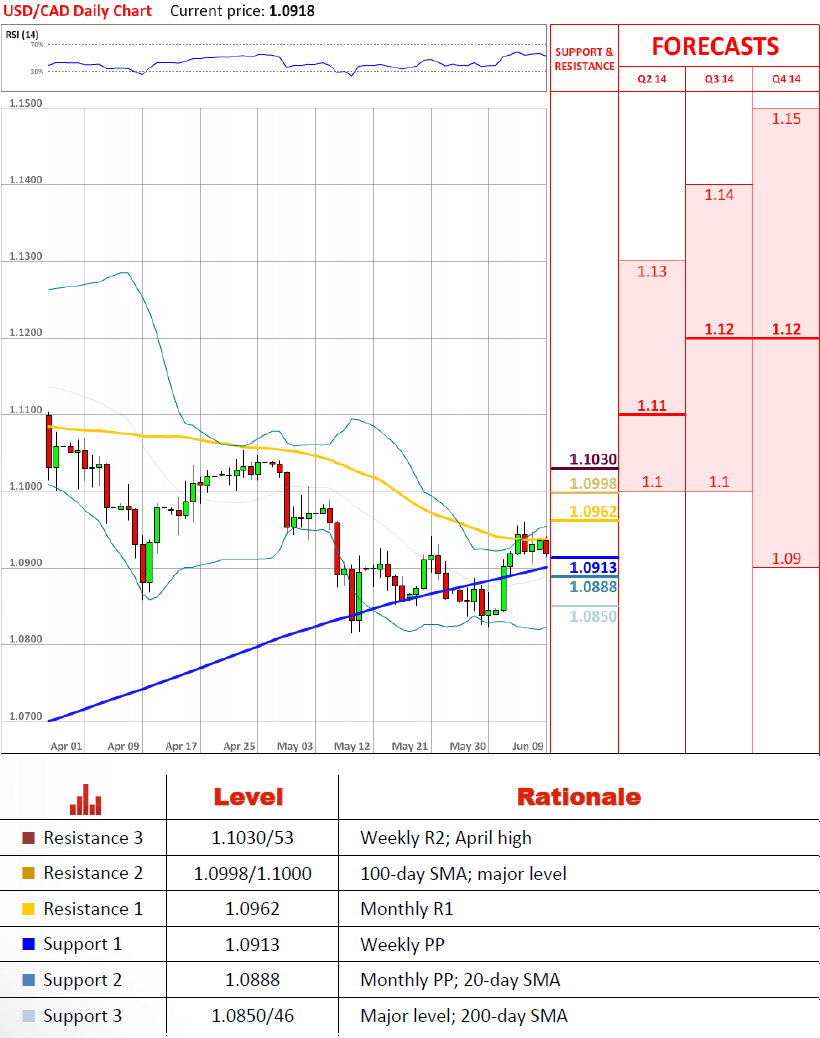Click the bold 1.12 forecast in Q4
820x1038 pixels.
pos(786,329)
